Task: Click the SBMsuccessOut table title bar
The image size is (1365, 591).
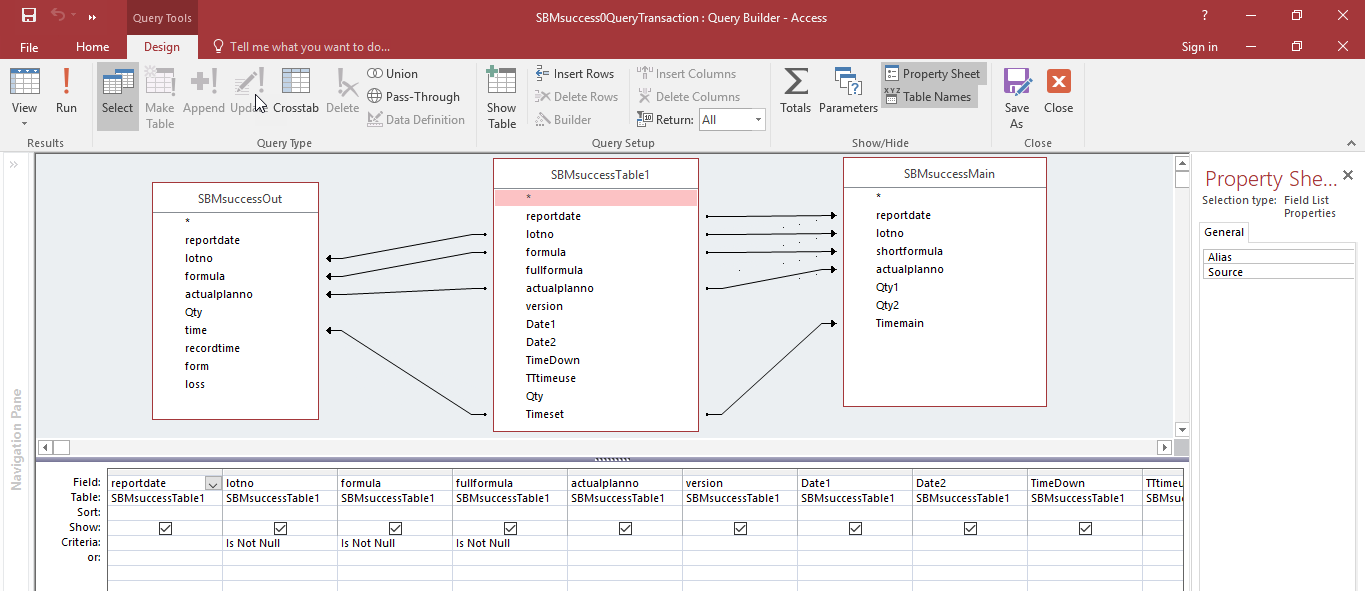Action: (236, 198)
